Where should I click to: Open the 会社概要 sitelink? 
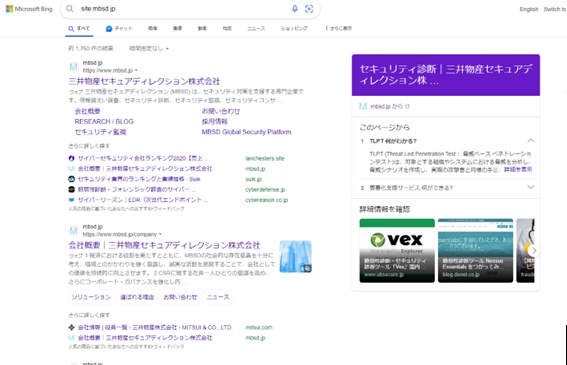point(88,111)
